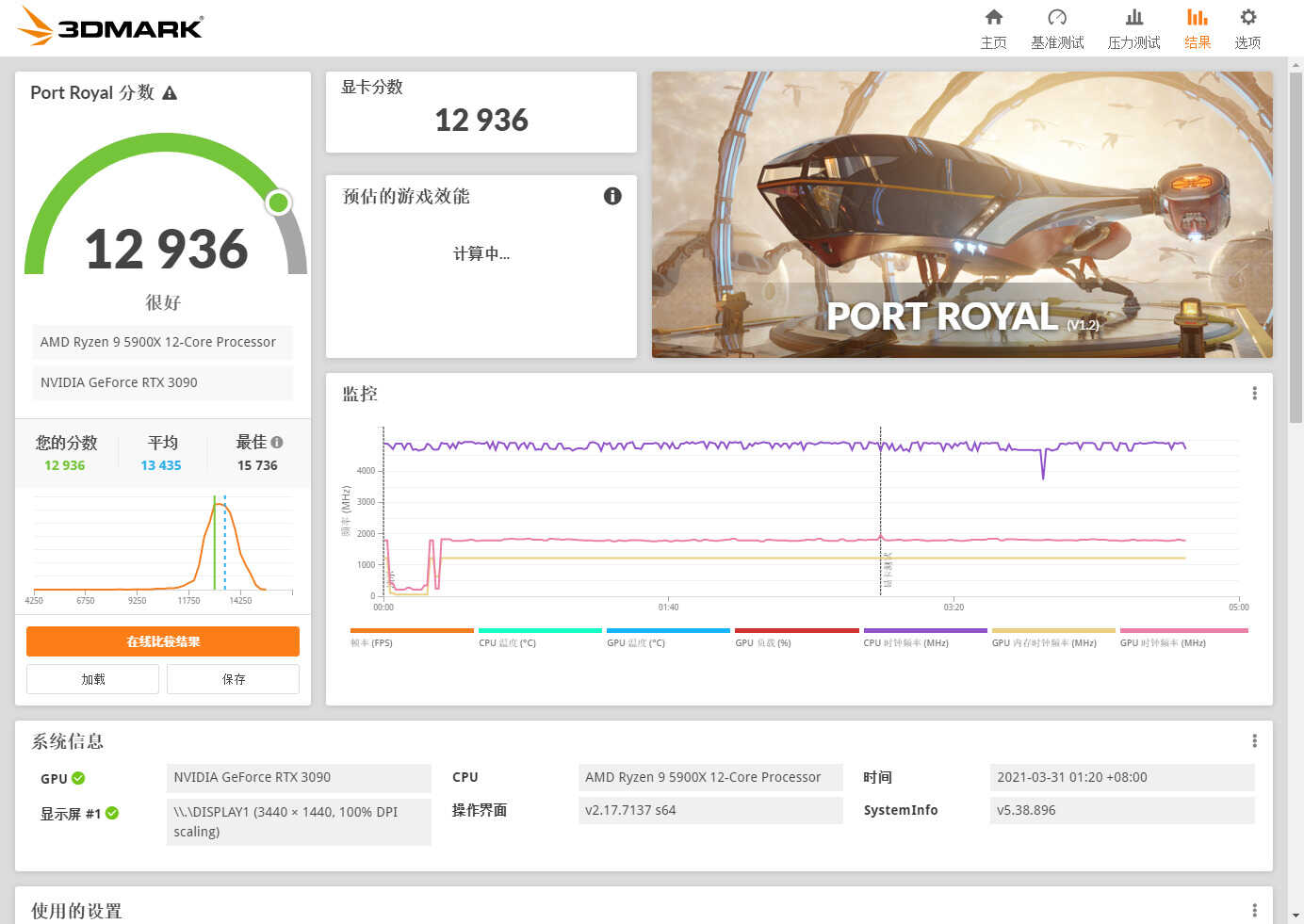Toggle the GPU 时钟频率 (MHz) legend
The width and height of the screenshot is (1304, 924).
pyautogui.click(x=1183, y=638)
